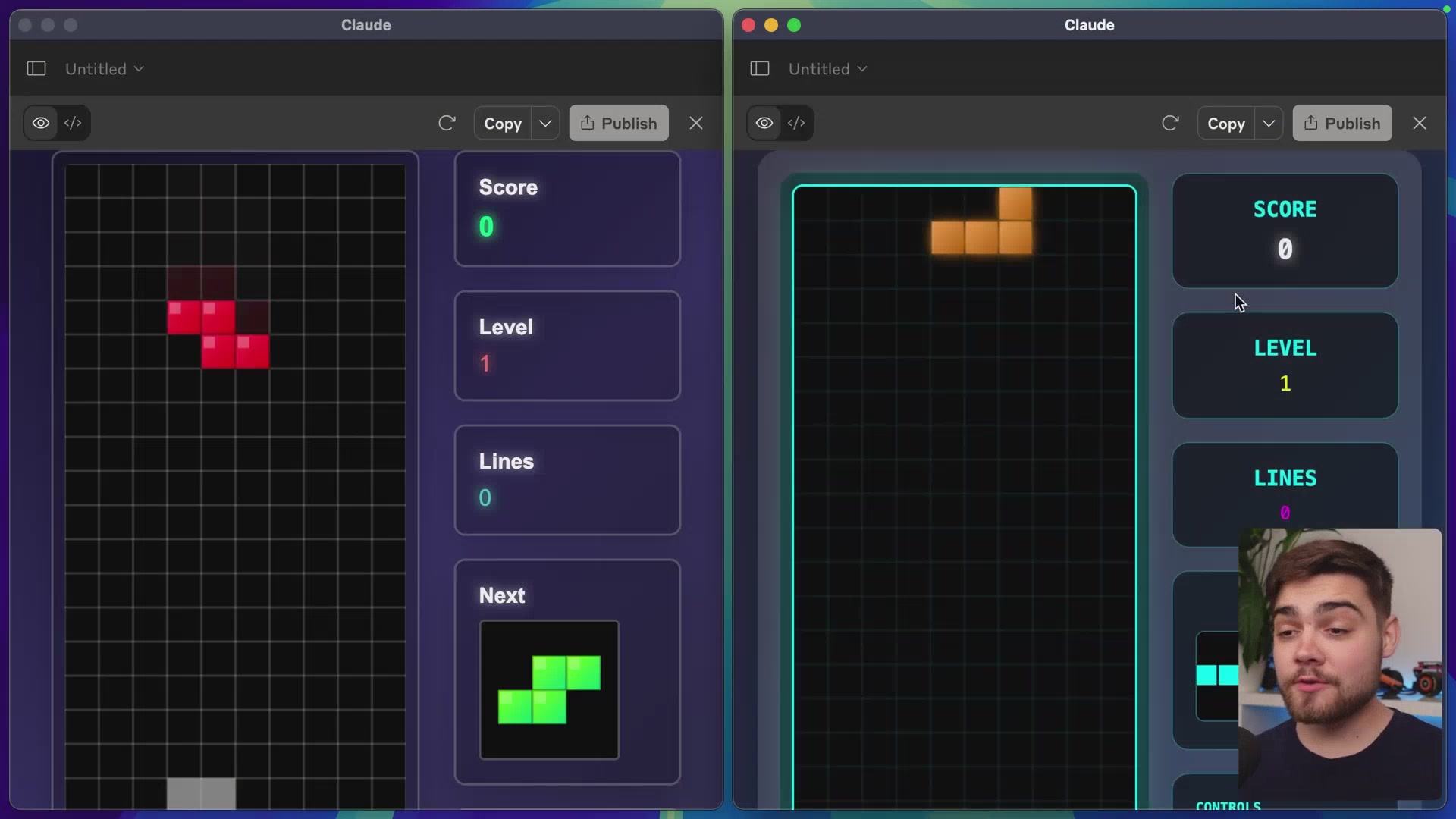Toggle the sidebar in the right Claude window
Image resolution: width=1456 pixels, height=819 pixels.
tap(759, 68)
